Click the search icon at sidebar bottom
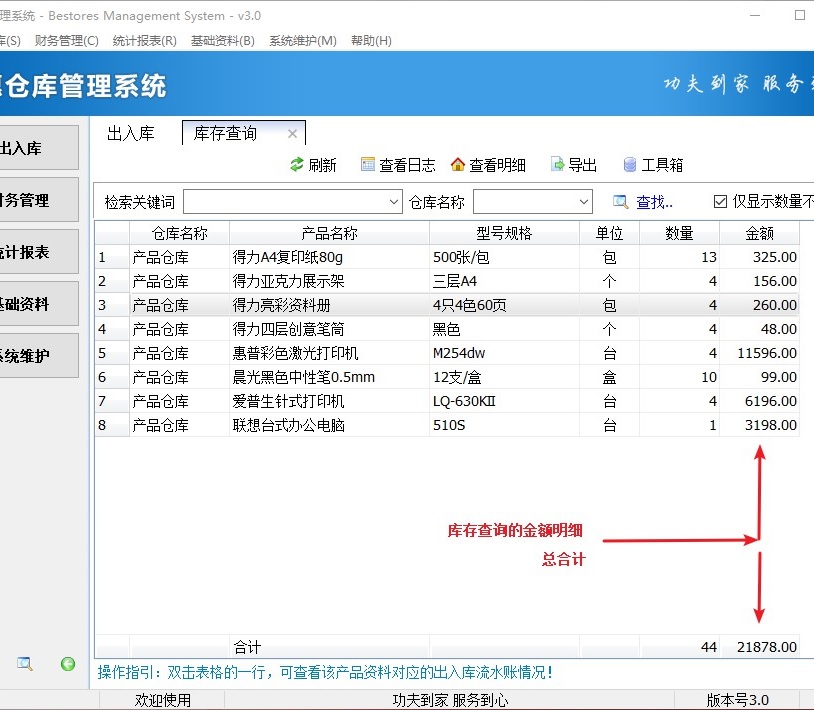814x710 pixels. [x=24, y=664]
